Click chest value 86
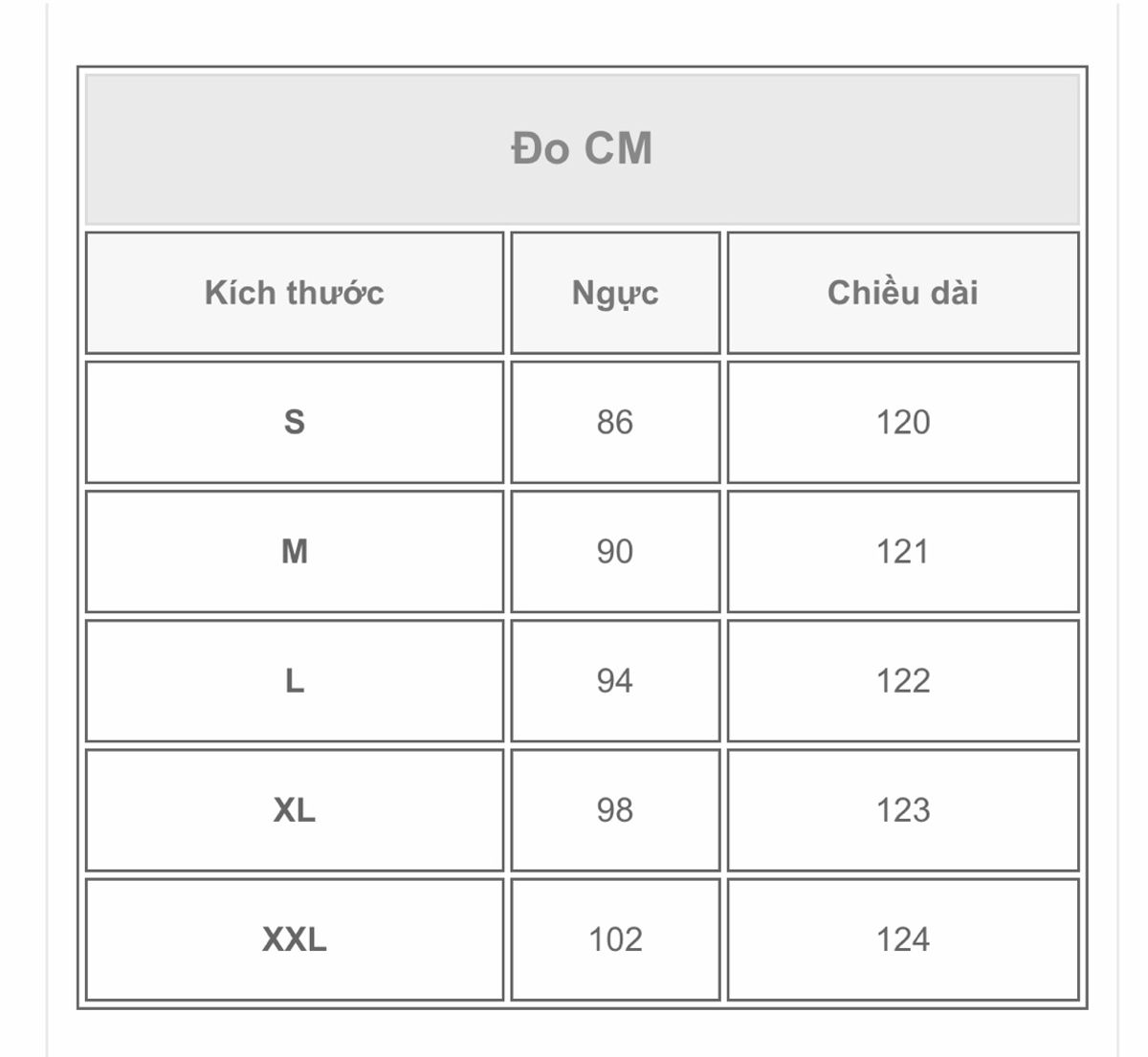This screenshot has height=1057, width=1148. coord(615,422)
